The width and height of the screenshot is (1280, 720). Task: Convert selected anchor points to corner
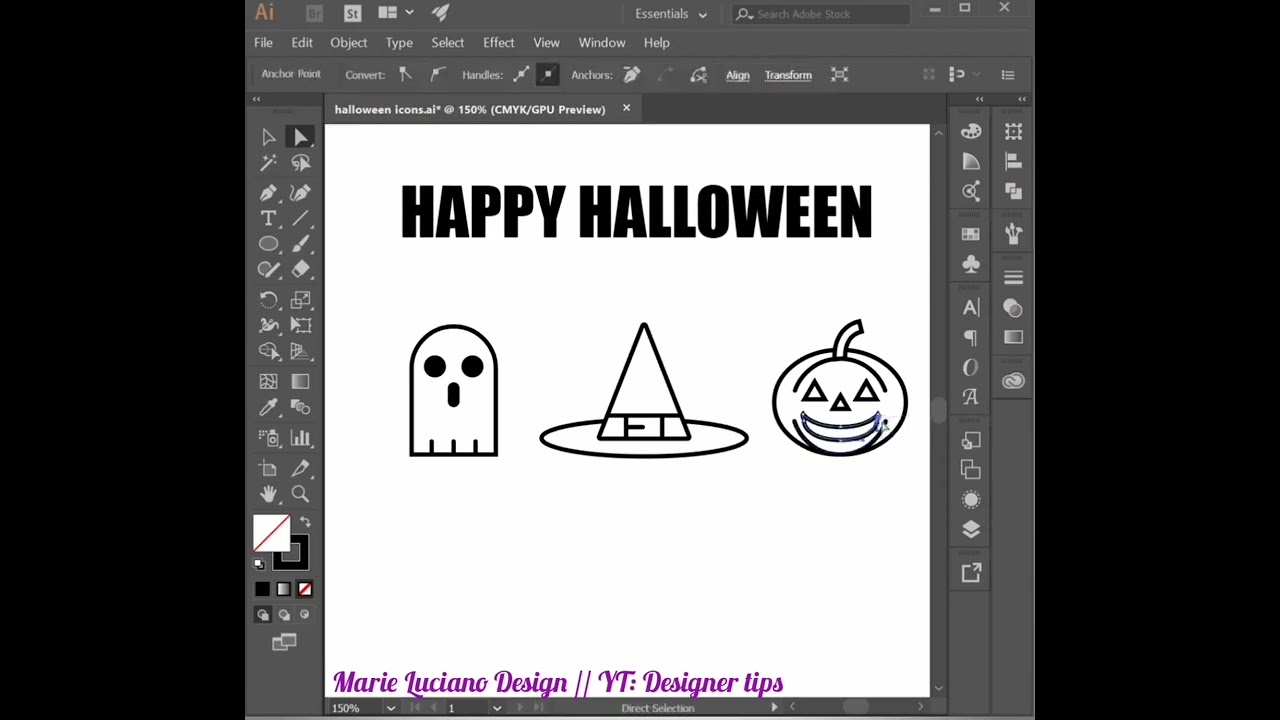(x=405, y=75)
